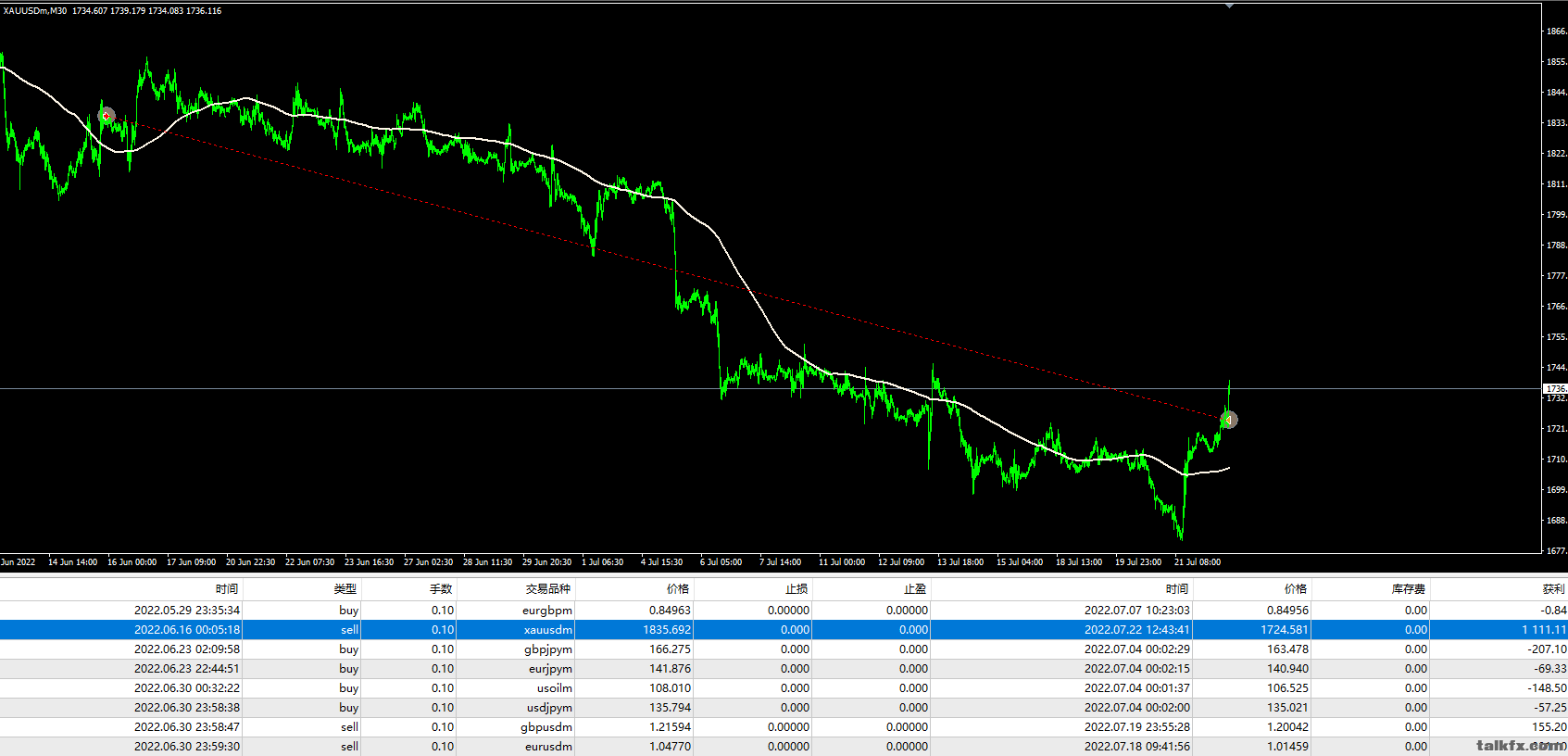Click open time 2022.06.30 23:59:30
Viewport: 1568px width, 756px height.
(x=187, y=747)
